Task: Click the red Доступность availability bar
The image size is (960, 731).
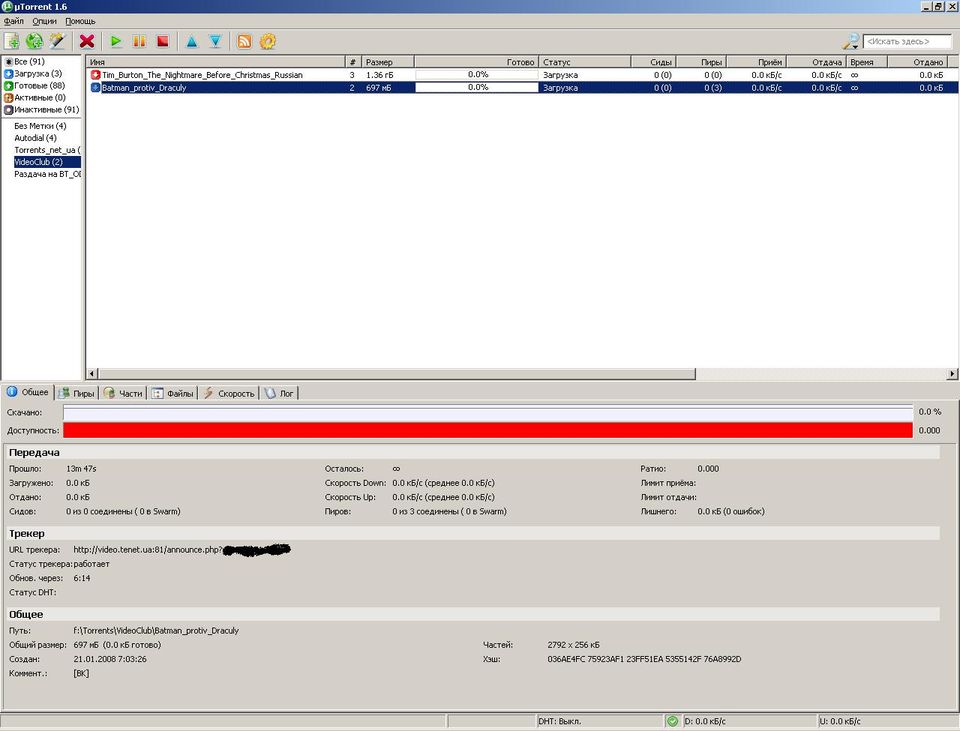Action: pos(488,430)
